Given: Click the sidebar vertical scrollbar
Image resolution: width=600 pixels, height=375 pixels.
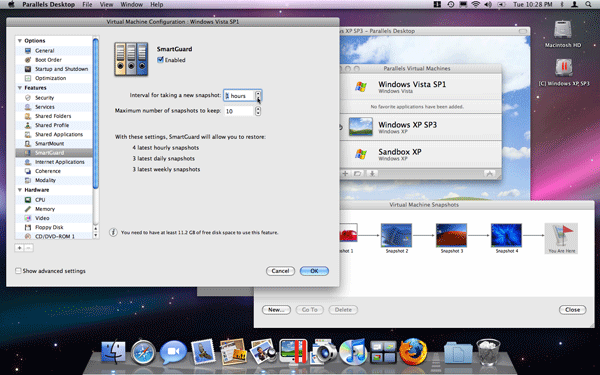Looking at the screenshot, I should click(x=96, y=115).
